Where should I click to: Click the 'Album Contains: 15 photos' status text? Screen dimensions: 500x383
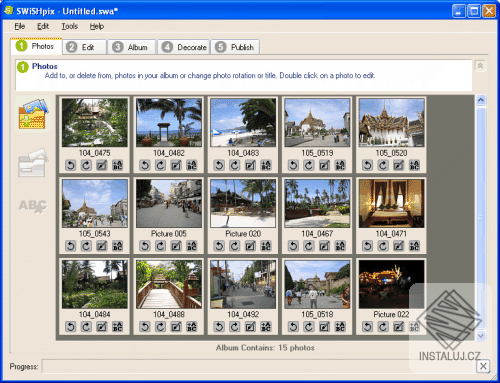[x=265, y=348]
